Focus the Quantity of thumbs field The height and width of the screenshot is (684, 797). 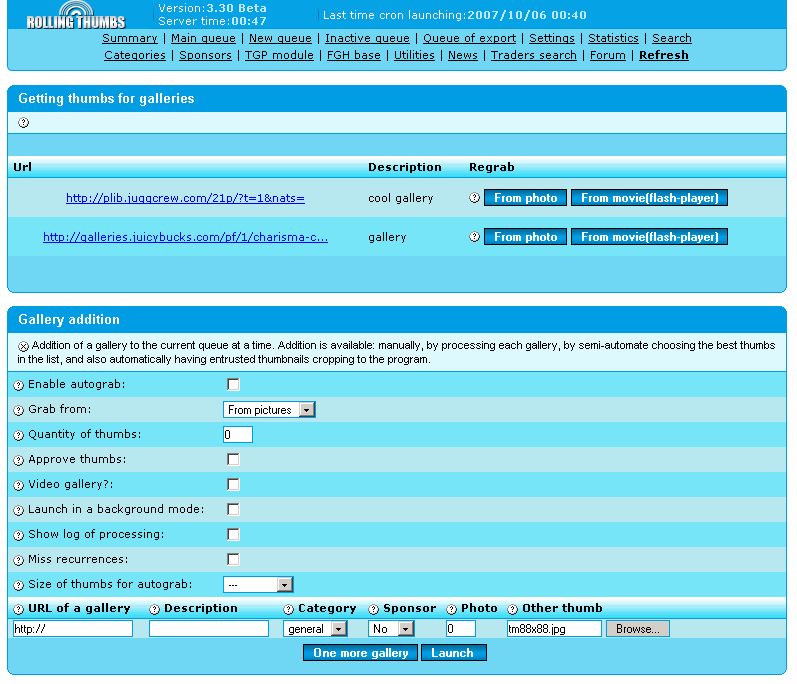[238, 434]
